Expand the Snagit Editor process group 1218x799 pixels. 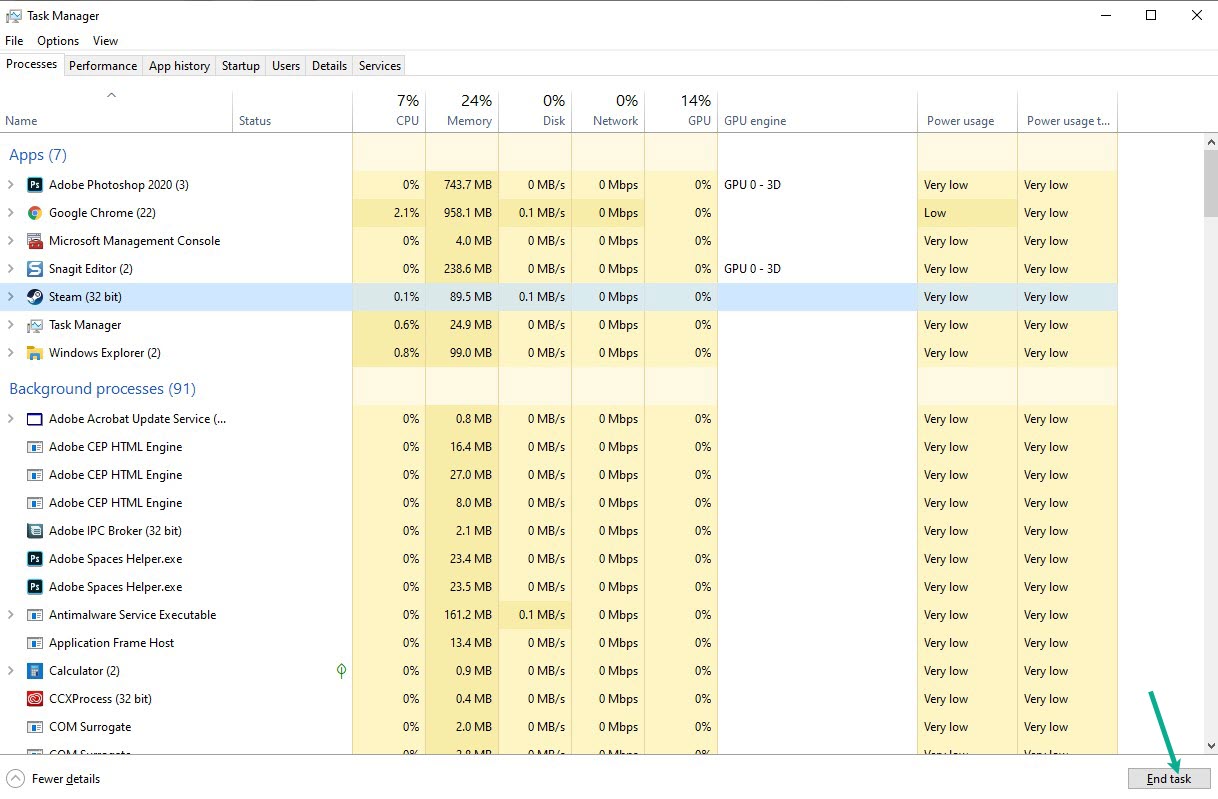(11, 269)
